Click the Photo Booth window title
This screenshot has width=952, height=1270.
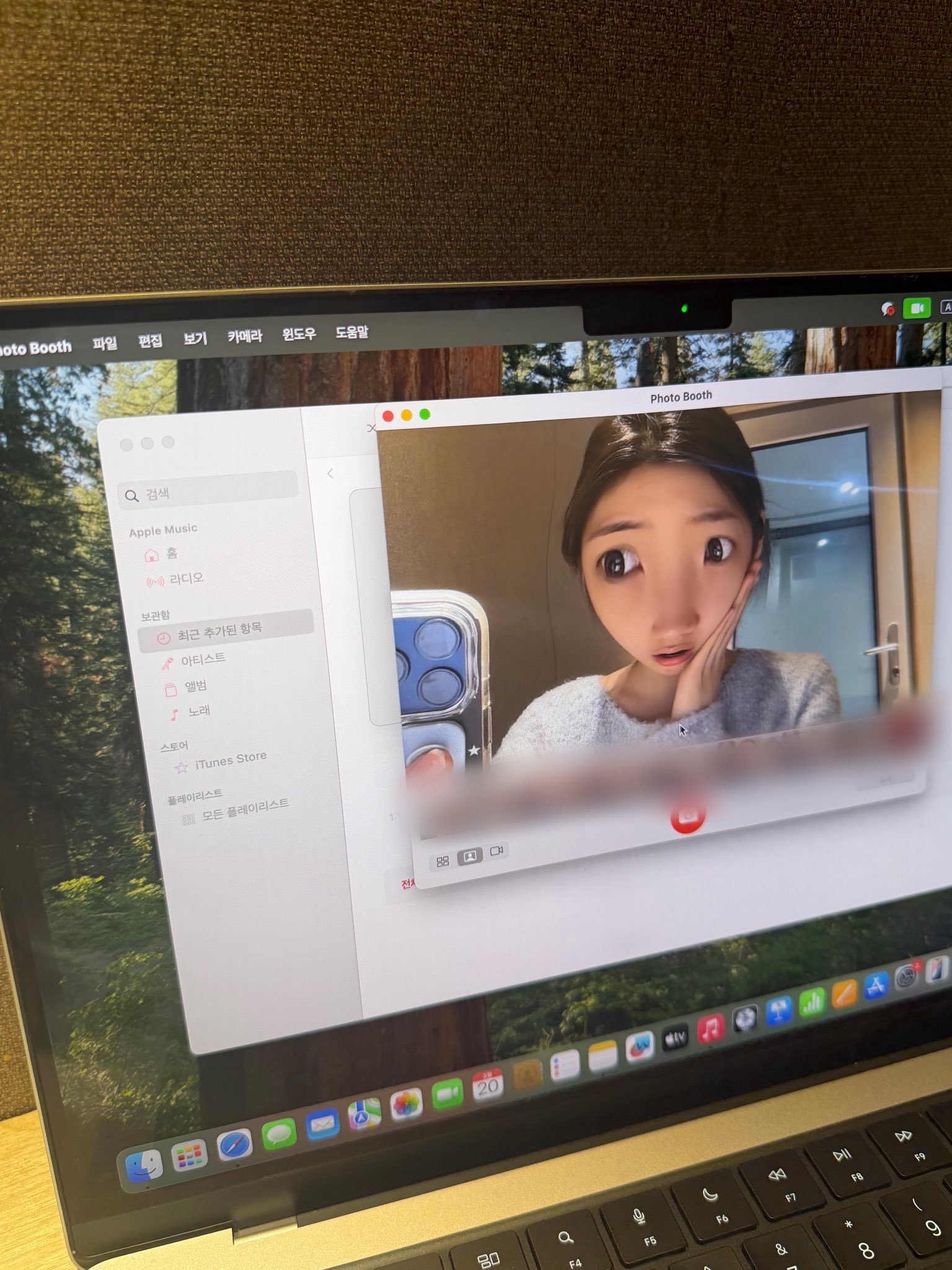pos(681,397)
